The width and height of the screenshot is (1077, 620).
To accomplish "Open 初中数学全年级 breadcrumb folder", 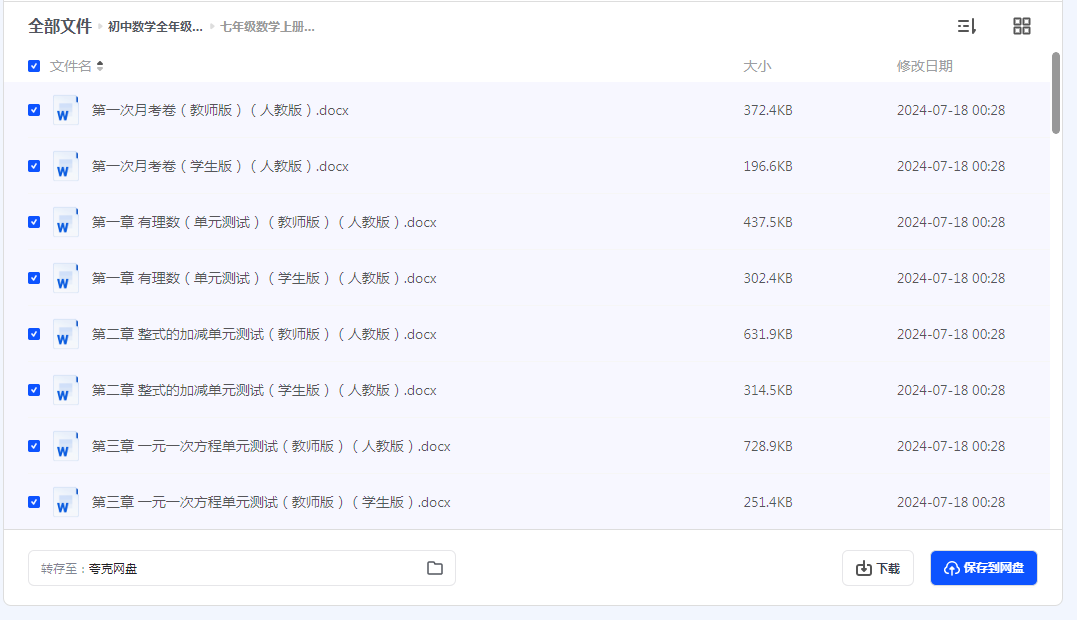I will pyautogui.click(x=155, y=27).
